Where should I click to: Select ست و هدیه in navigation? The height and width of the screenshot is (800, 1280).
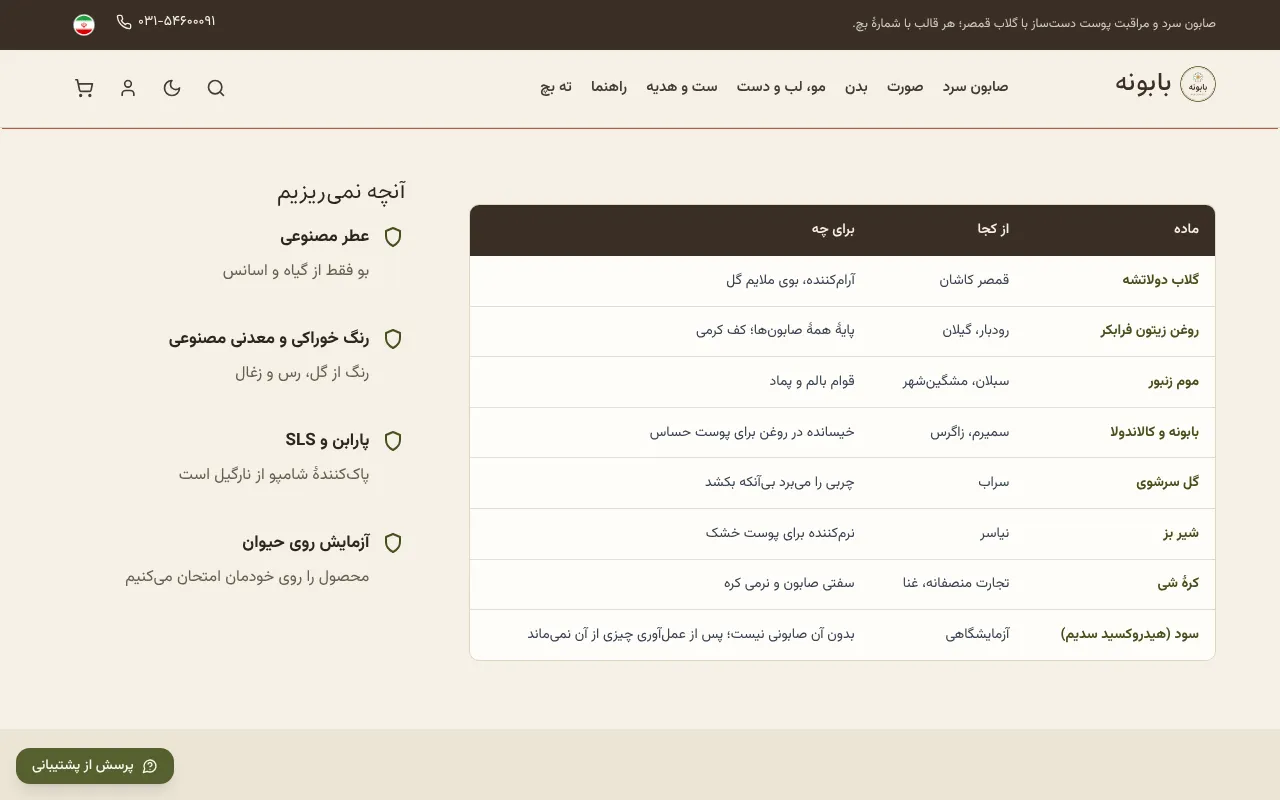click(x=681, y=87)
